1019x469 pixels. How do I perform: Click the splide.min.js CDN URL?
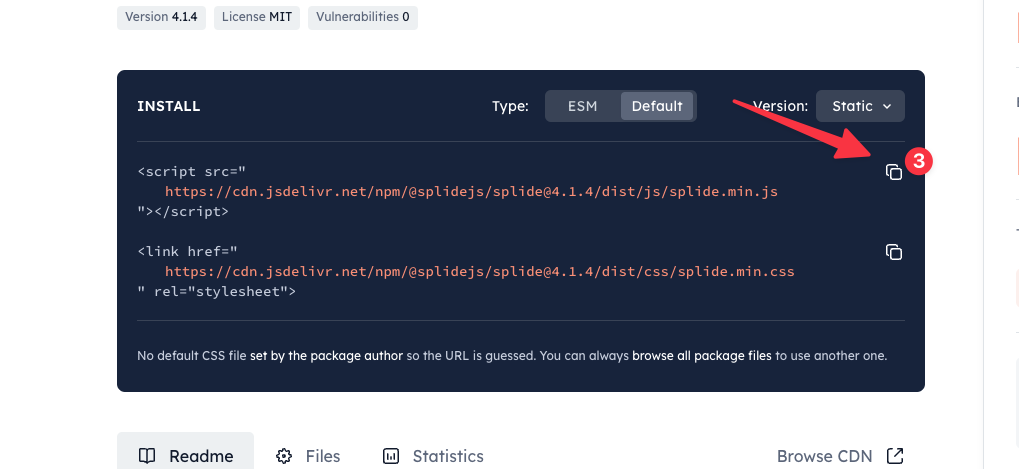point(471,192)
